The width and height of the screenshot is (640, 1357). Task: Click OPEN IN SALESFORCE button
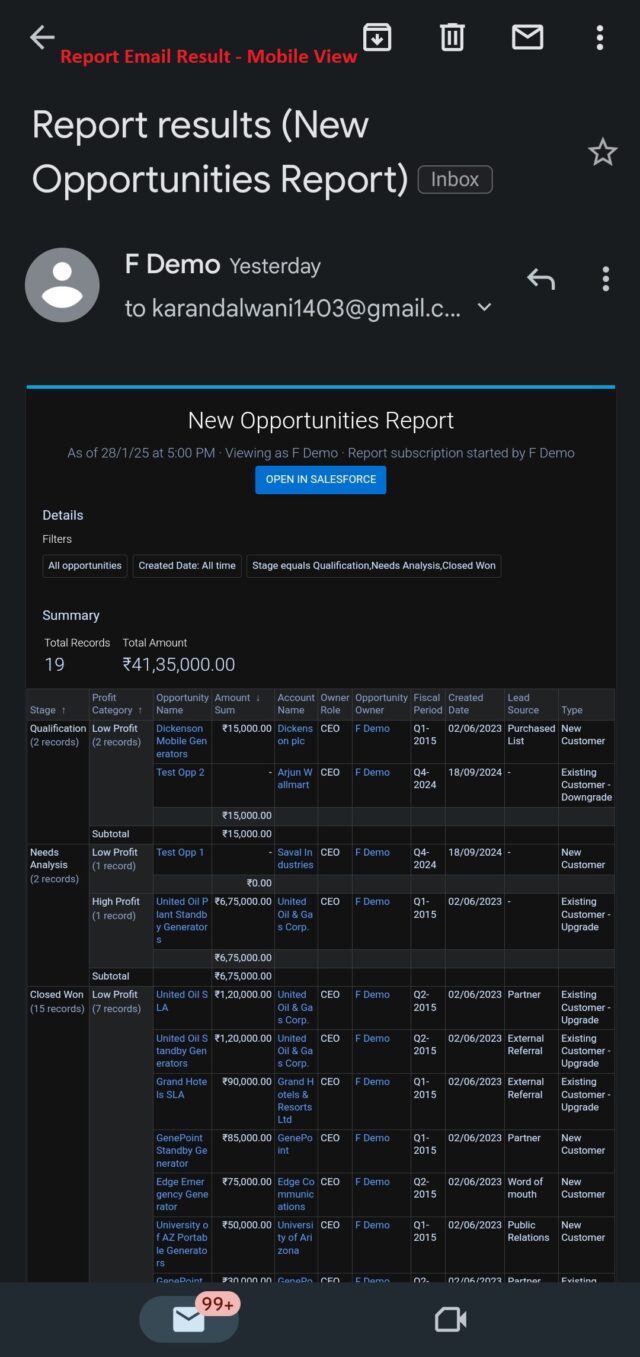321,479
